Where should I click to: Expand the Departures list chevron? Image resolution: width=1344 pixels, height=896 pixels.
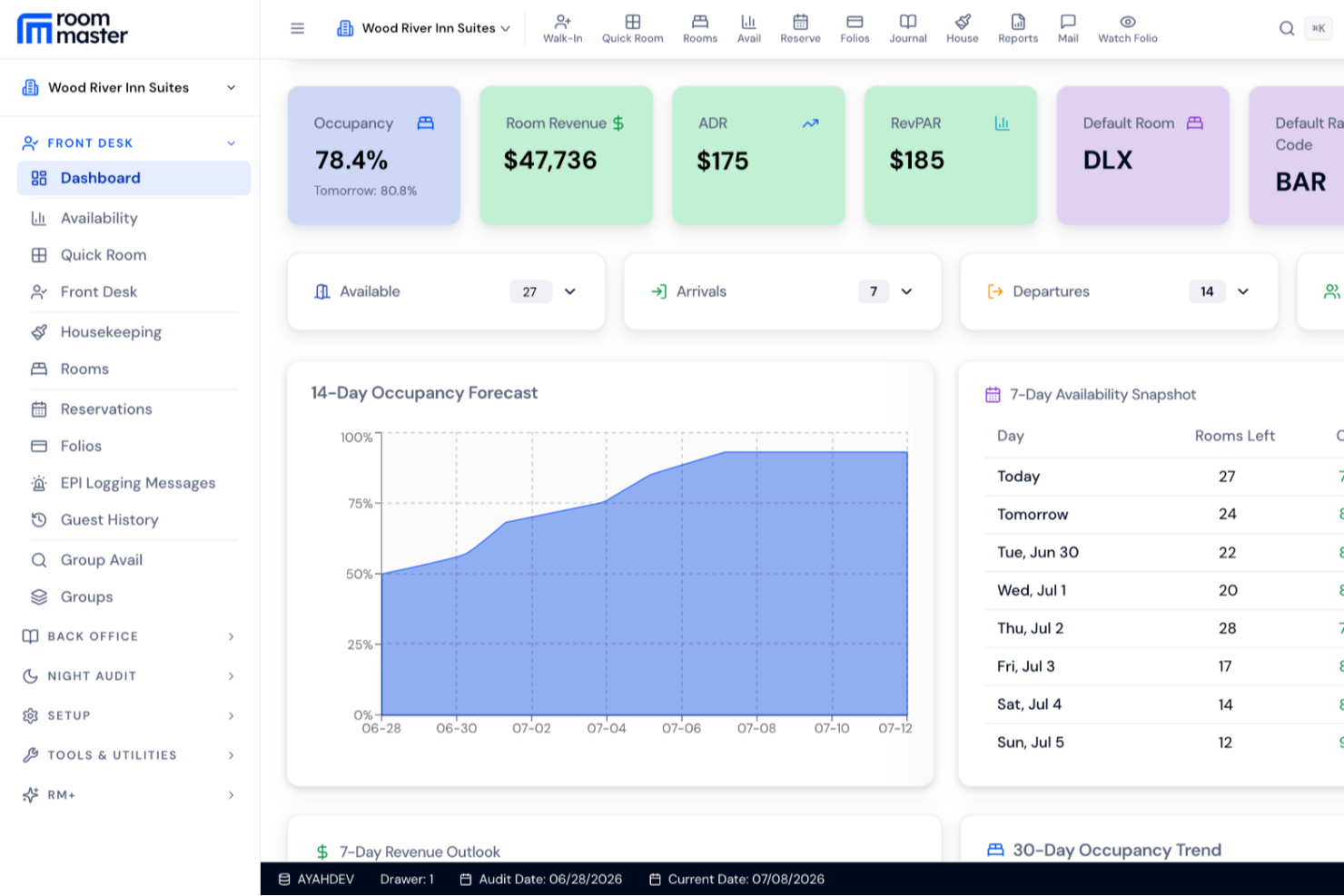tap(1243, 291)
